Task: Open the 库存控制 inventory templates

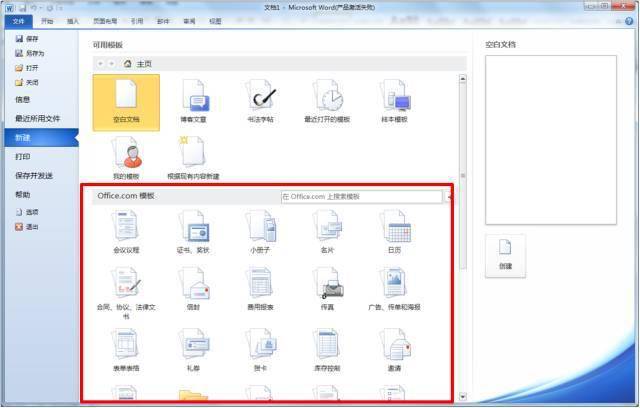Action: click(327, 350)
